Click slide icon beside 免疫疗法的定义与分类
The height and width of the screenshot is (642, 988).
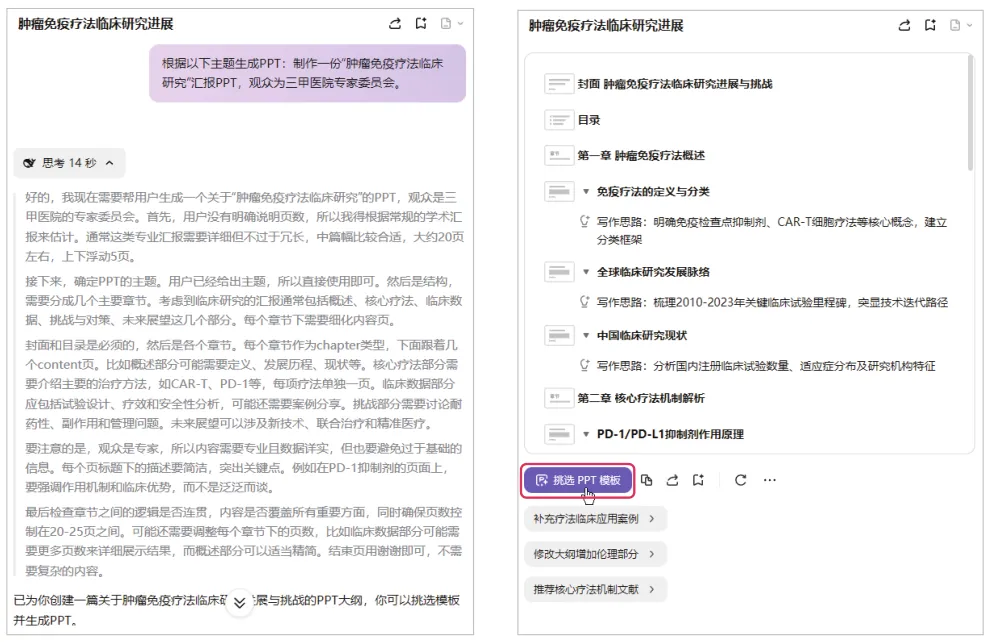coord(558,191)
